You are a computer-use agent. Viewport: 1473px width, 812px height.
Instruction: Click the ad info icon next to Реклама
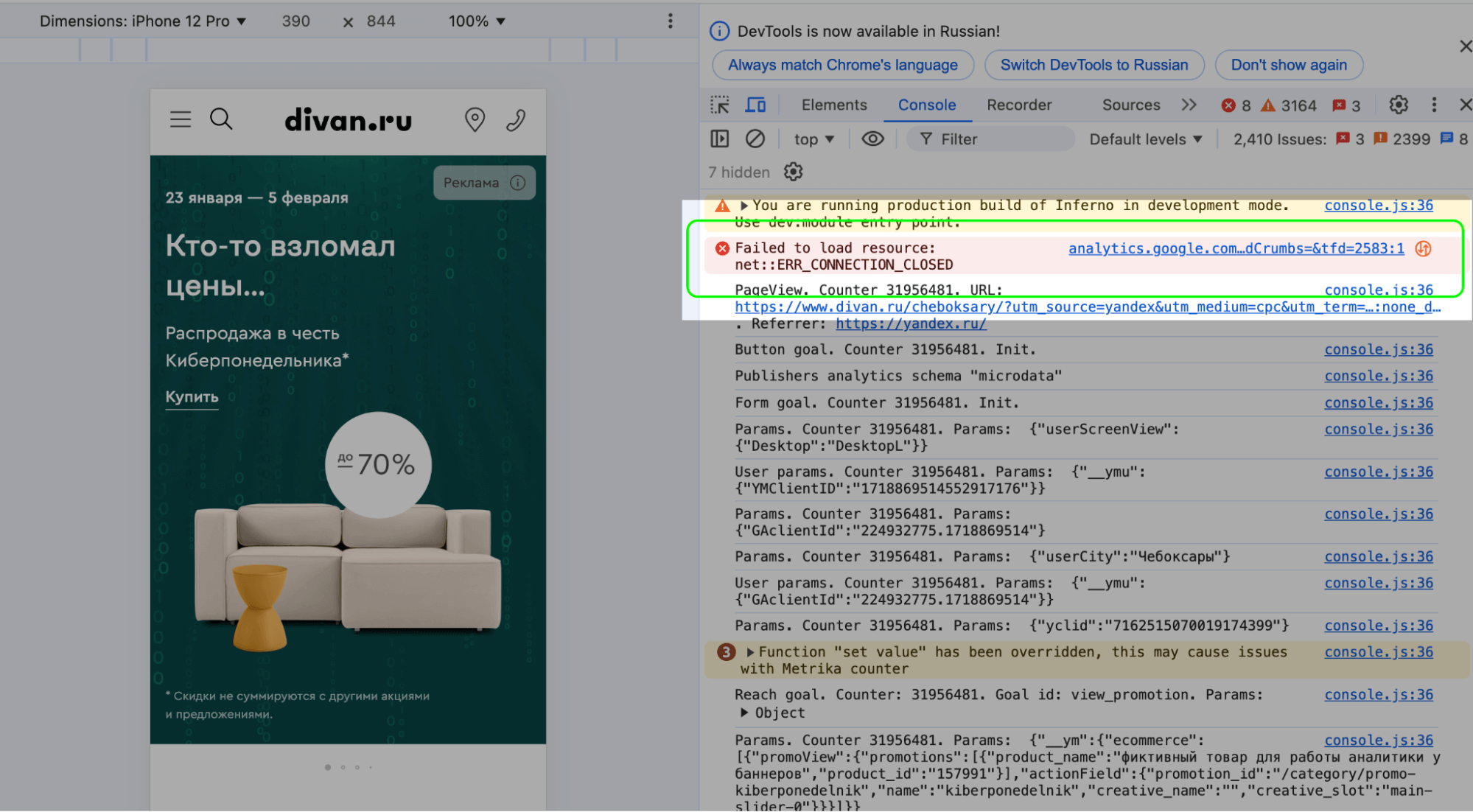(x=518, y=183)
